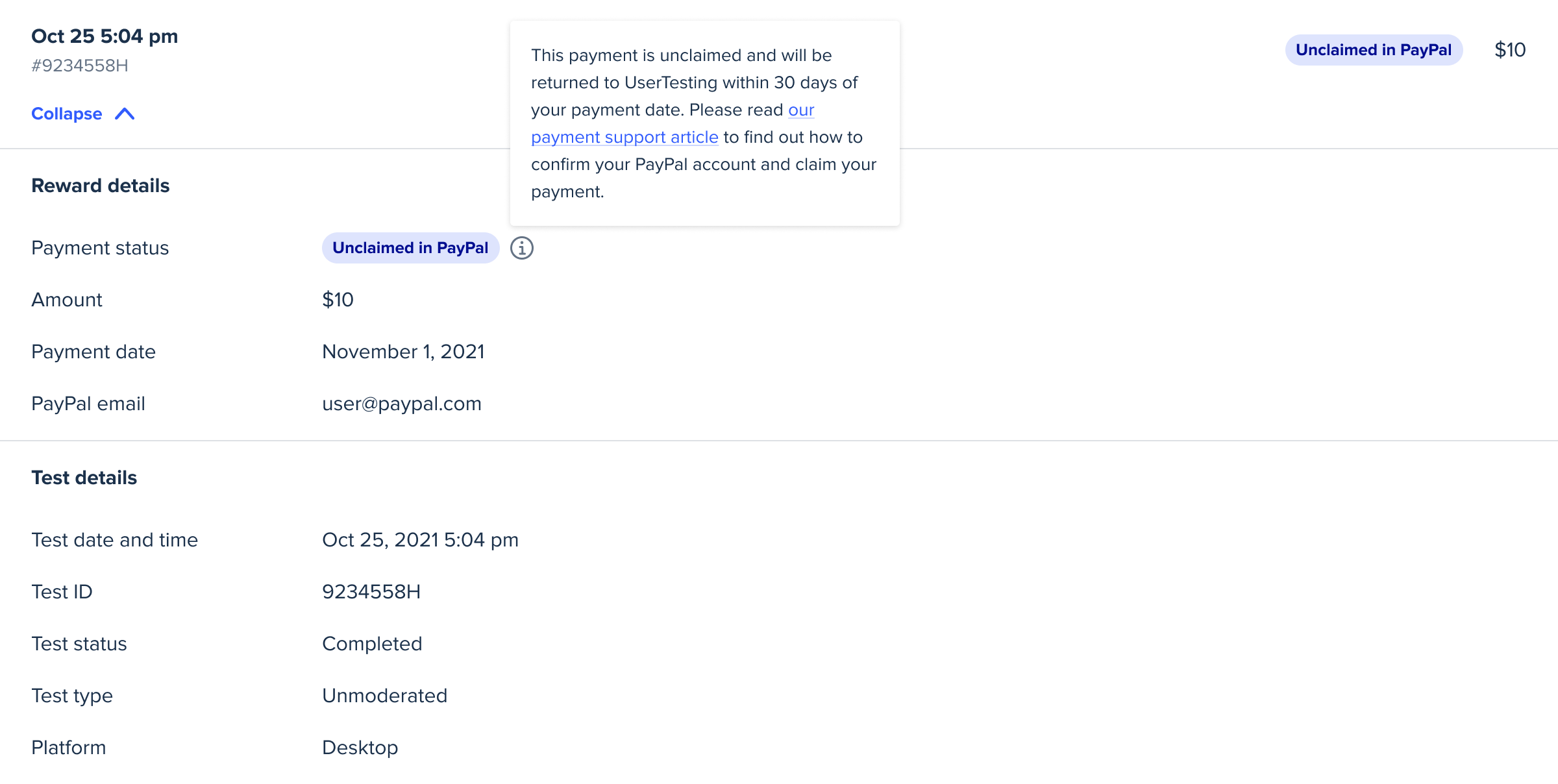Image resolution: width=1558 pixels, height=784 pixels.
Task: Click the Unclaimed in PayPal status badge under Reward details
Action: [x=410, y=248]
